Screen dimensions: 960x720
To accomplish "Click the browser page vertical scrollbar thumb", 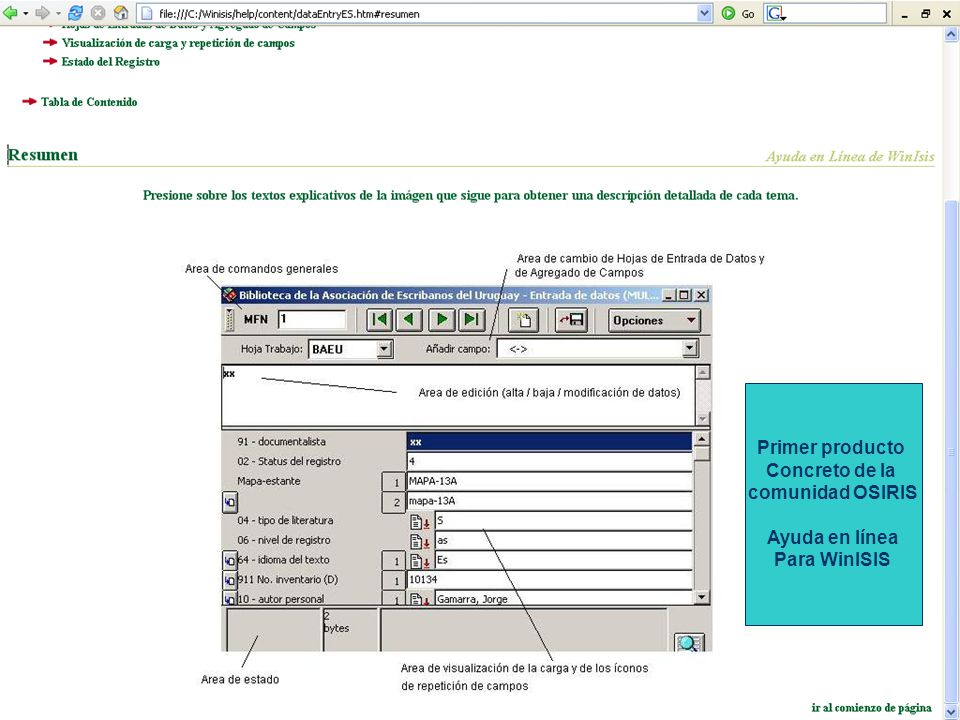I will pos(951,452).
